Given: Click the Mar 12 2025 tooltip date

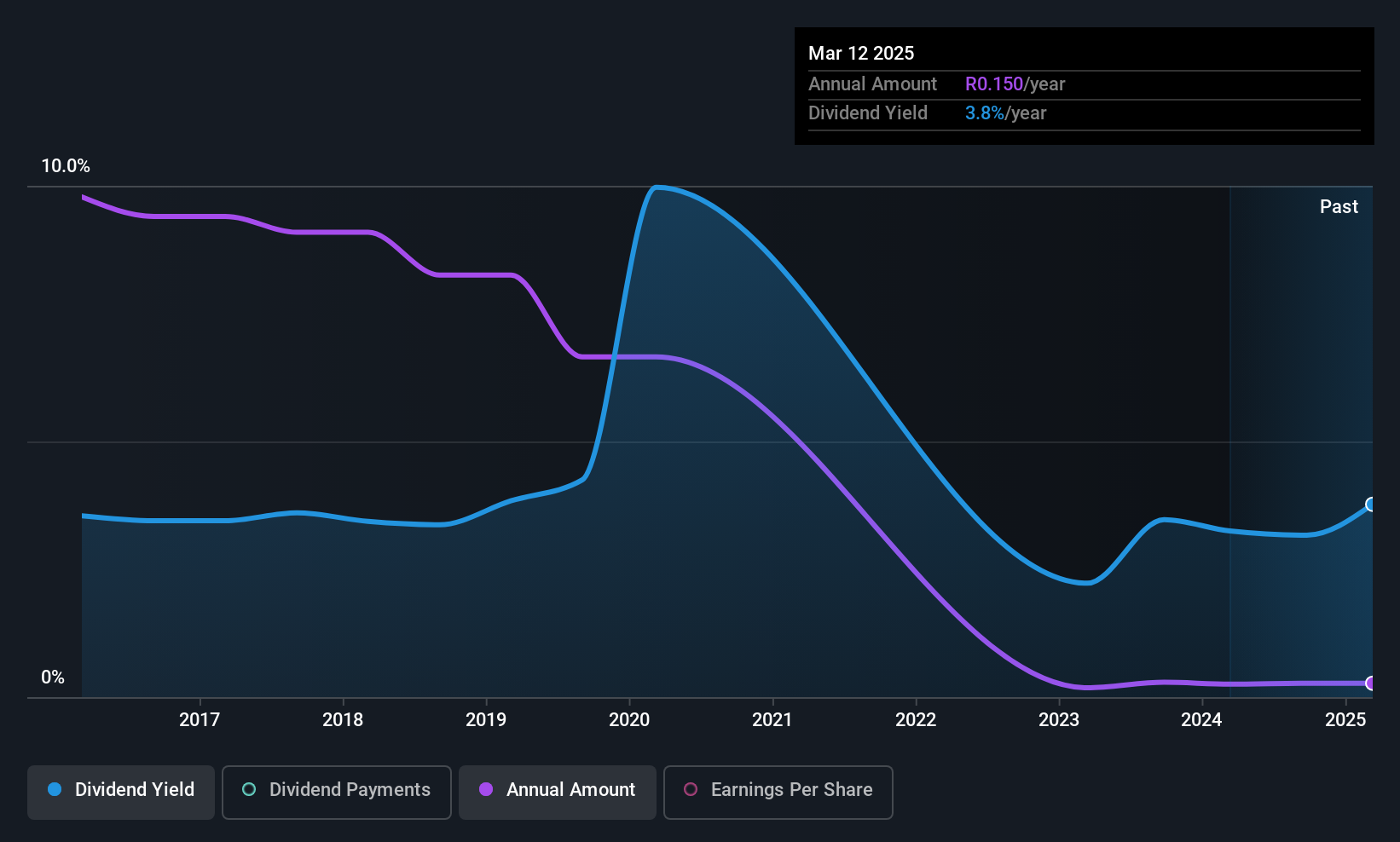Looking at the screenshot, I should click(861, 54).
